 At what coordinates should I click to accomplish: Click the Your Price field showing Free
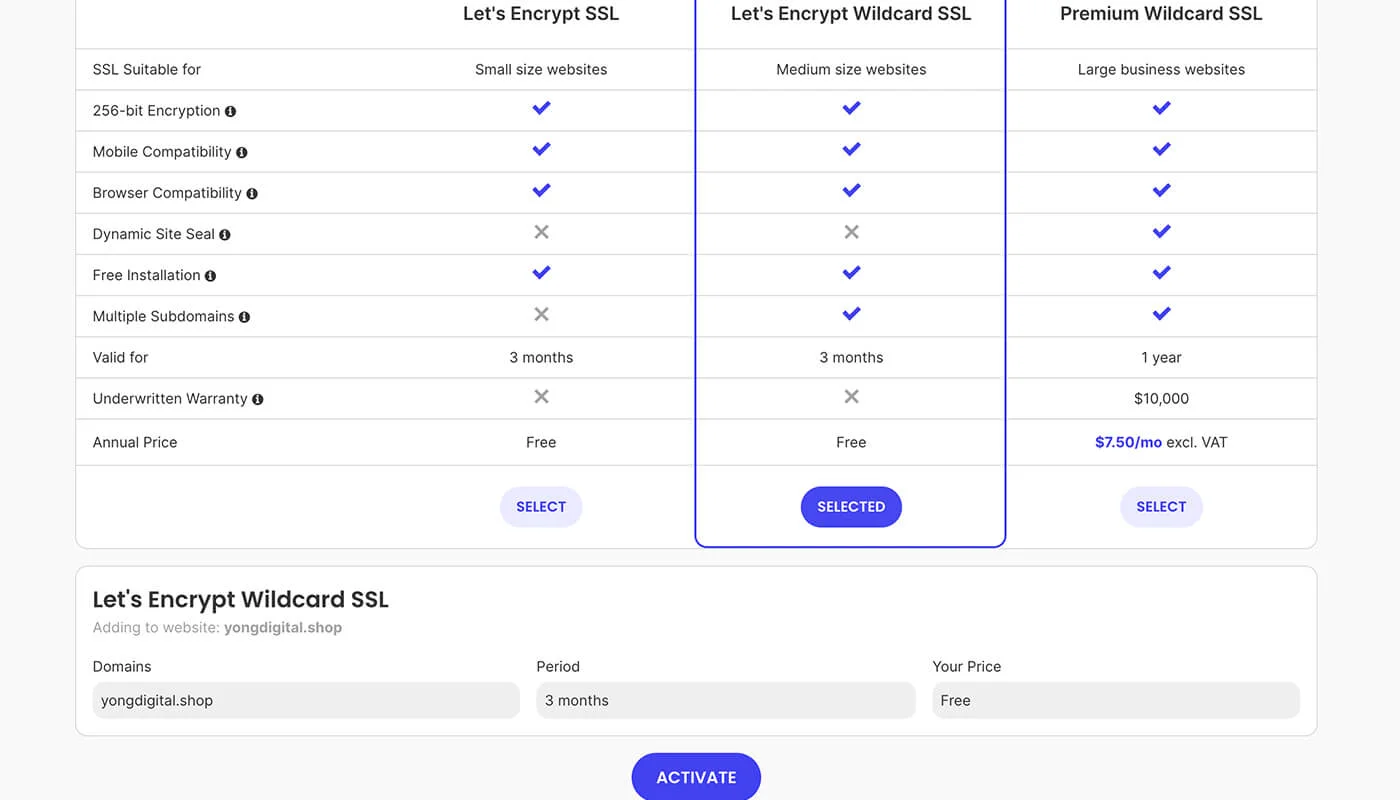[1115, 700]
